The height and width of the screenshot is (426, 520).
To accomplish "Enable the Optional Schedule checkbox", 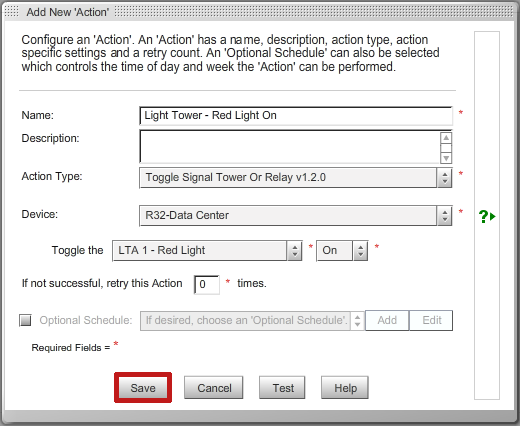I will coord(25,320).
